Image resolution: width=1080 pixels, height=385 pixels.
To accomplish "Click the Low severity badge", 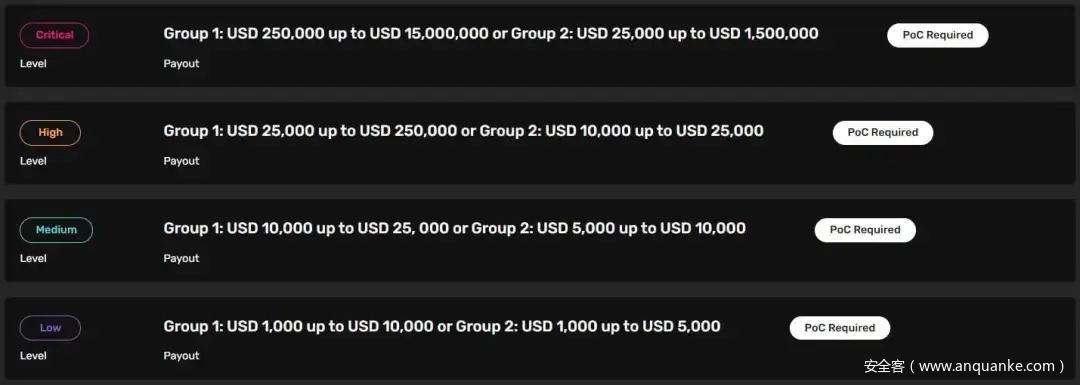I will pos(50,328).
